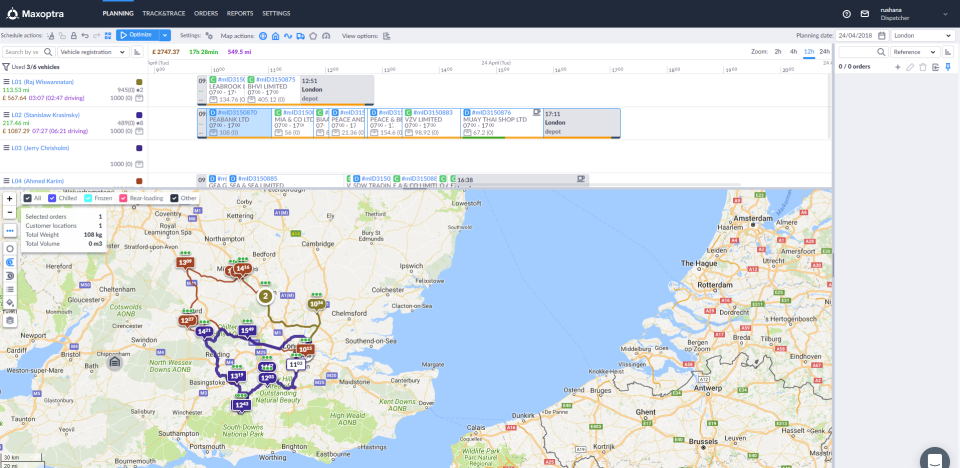Open View options icon
The height and width of the screenshot is (468, 960).
(x=386, y=36)
